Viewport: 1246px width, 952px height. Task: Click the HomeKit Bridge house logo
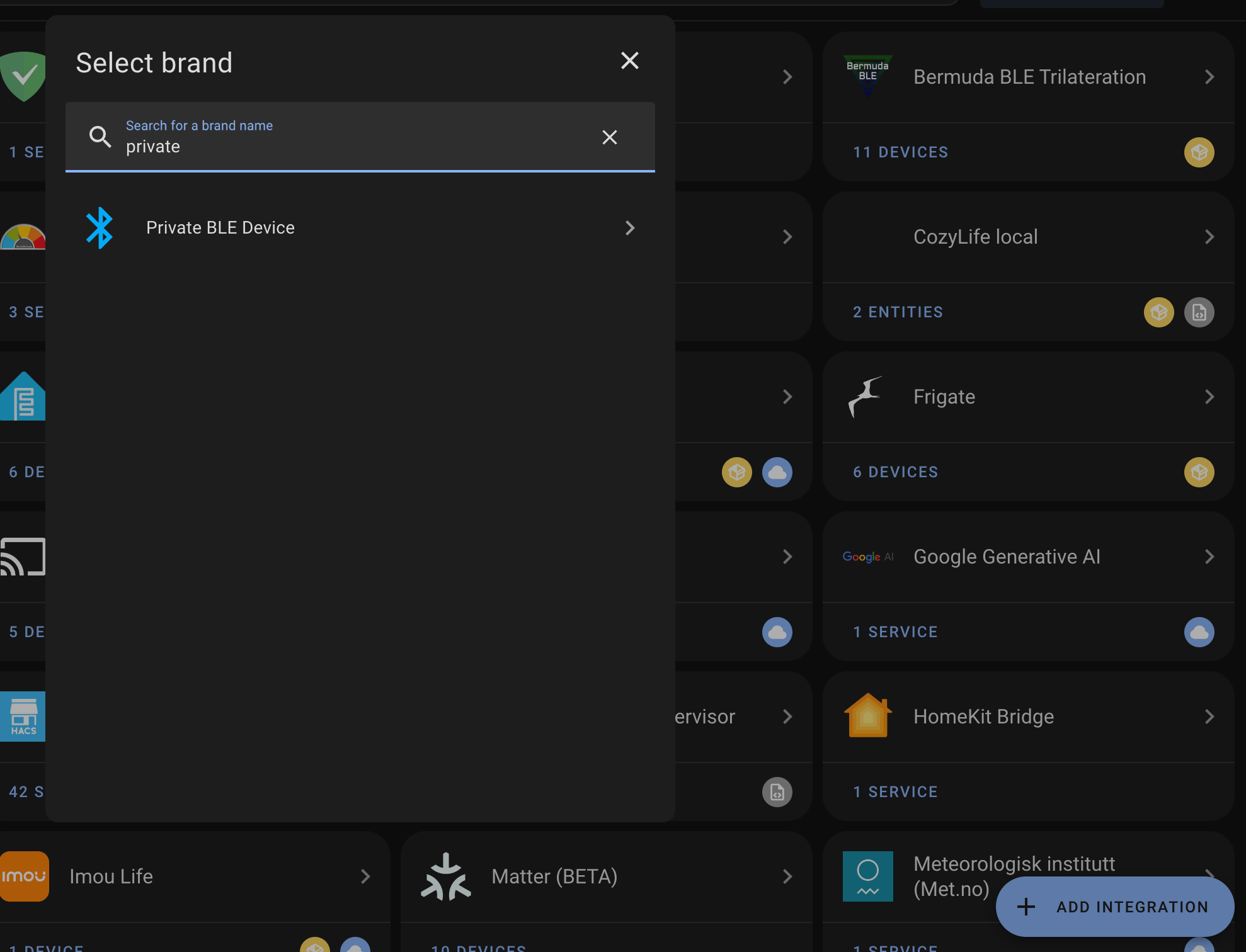(x=867, y=715)
